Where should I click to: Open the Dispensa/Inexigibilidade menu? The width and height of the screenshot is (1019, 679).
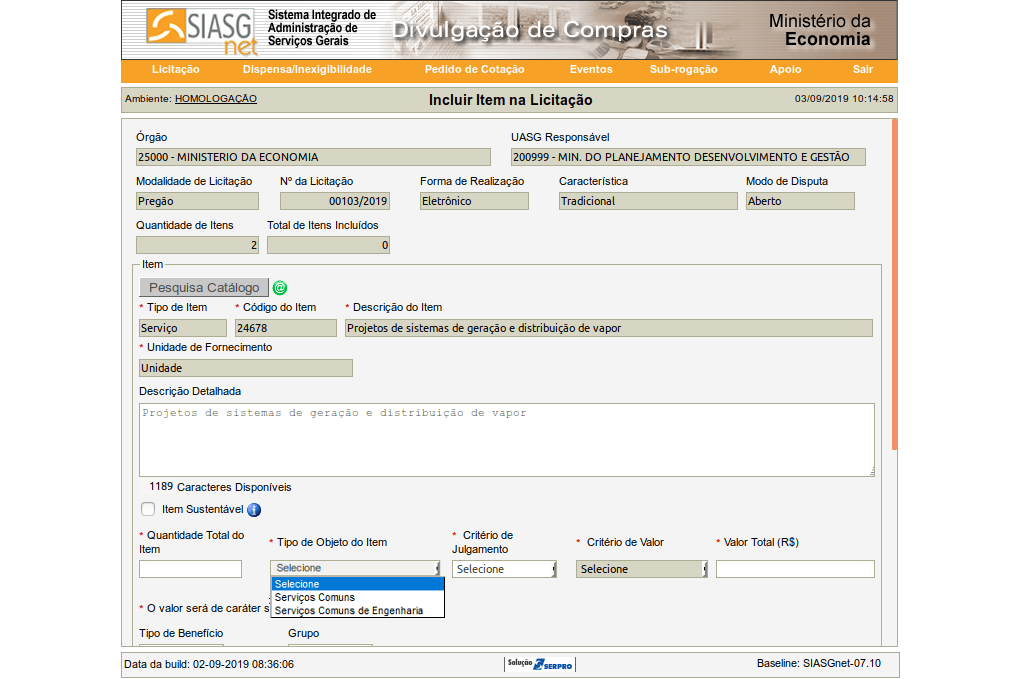[x=307, y=70]
